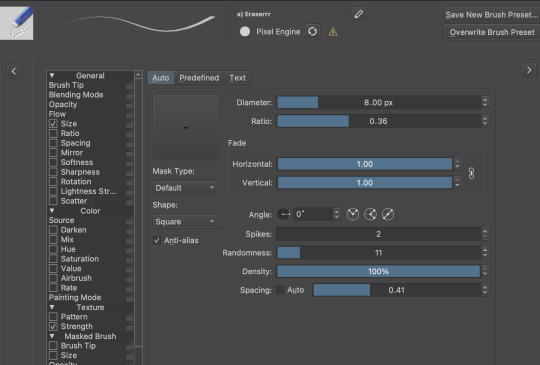Collapse the Texture section
Screen dimensions: 540x365
point(52,307)
